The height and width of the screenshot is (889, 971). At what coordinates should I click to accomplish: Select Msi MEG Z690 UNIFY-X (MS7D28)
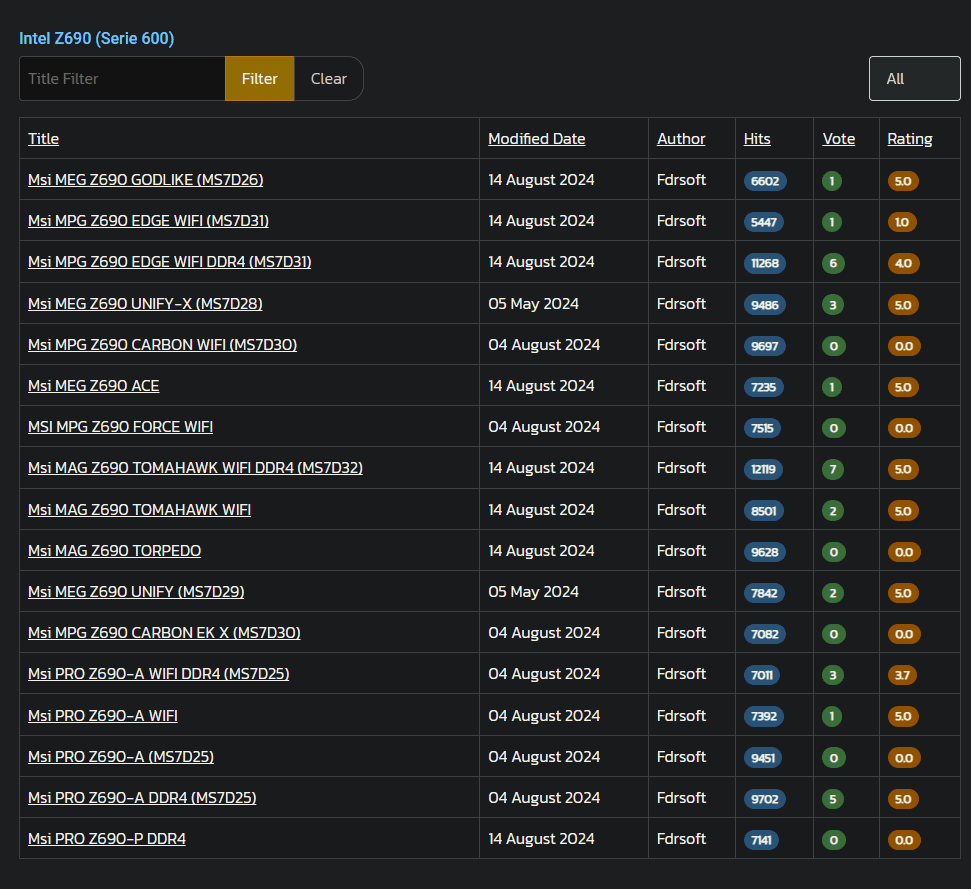point(145,304)
